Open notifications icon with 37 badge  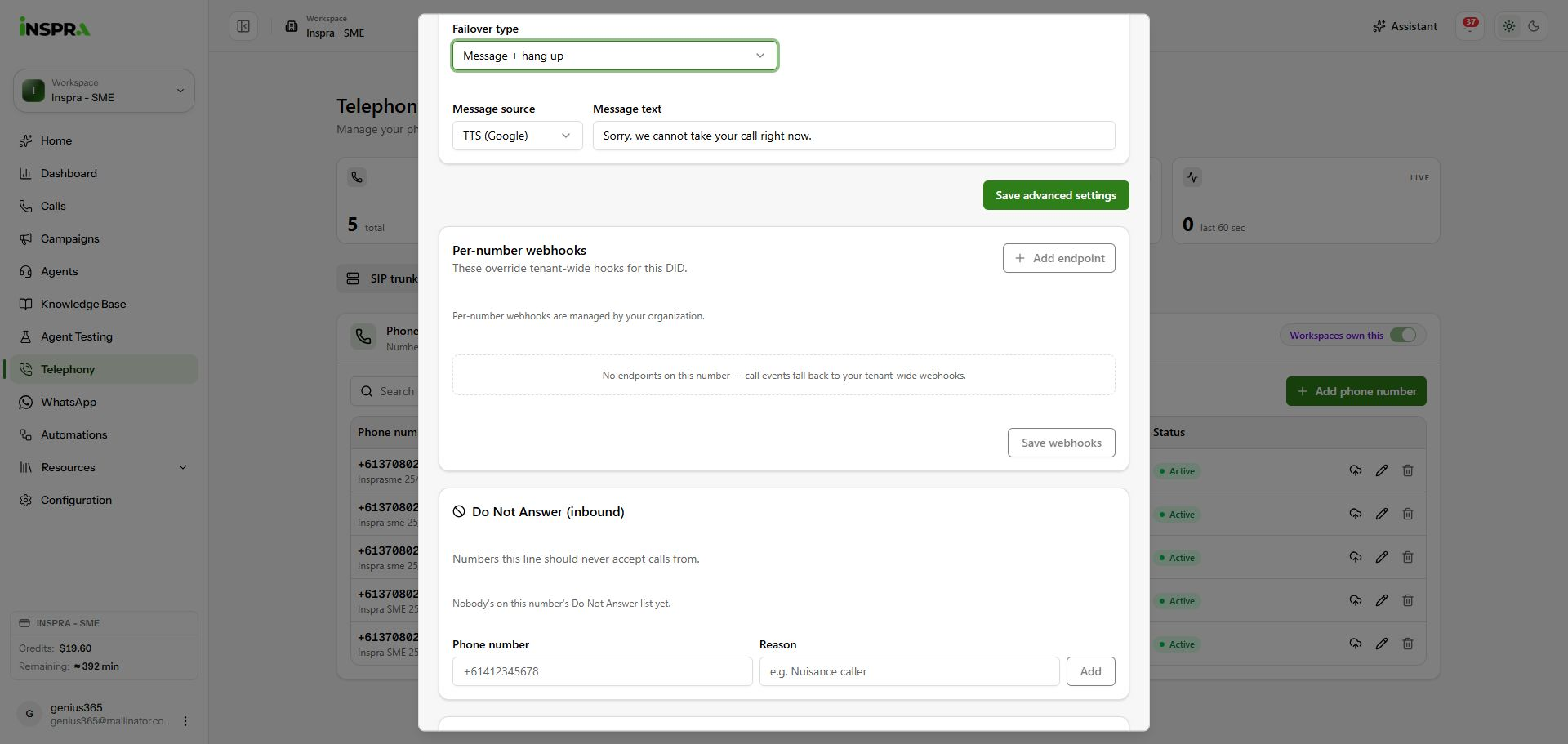[x=1470, y=26]
